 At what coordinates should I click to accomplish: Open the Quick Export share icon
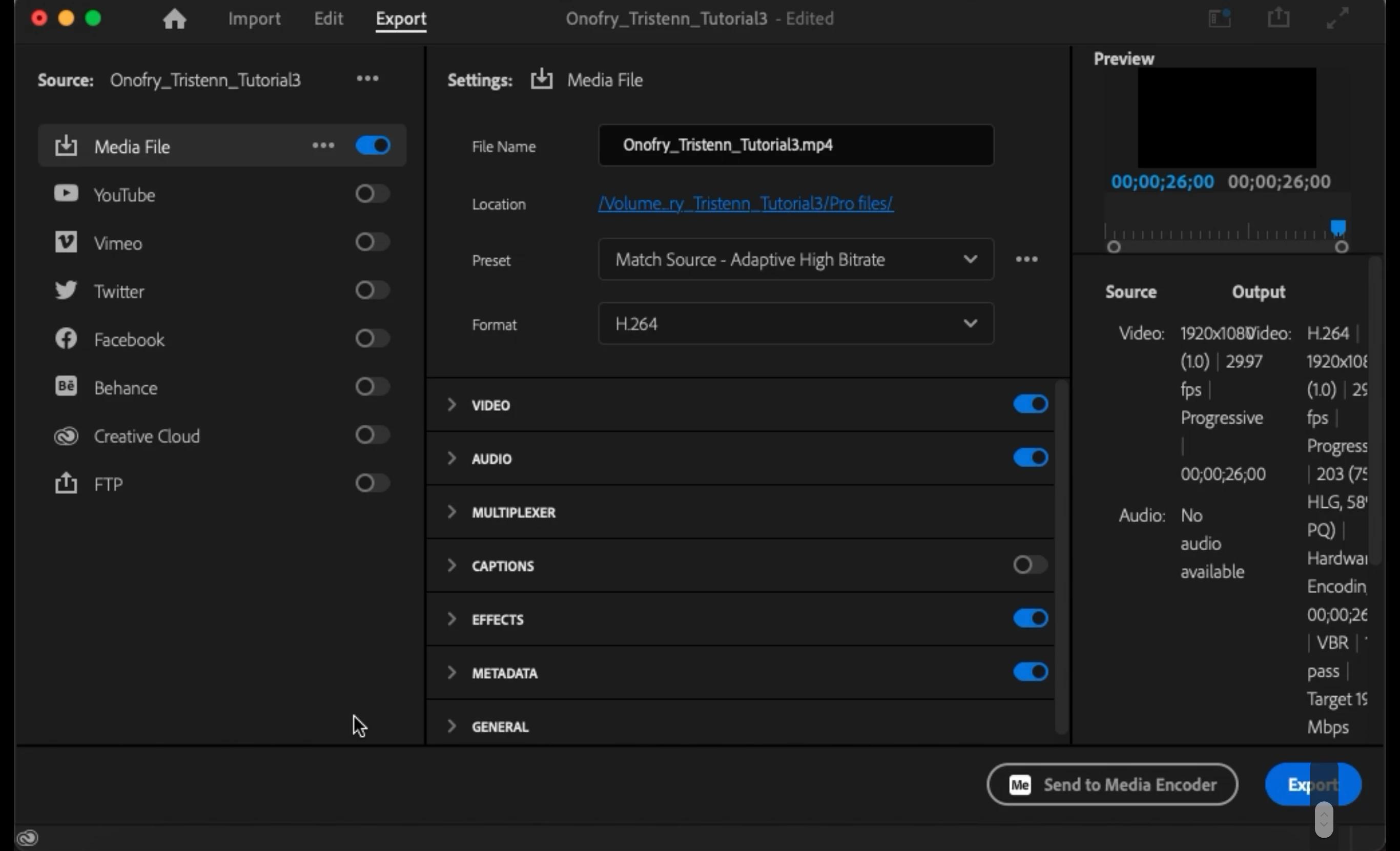pos(1279,17)
